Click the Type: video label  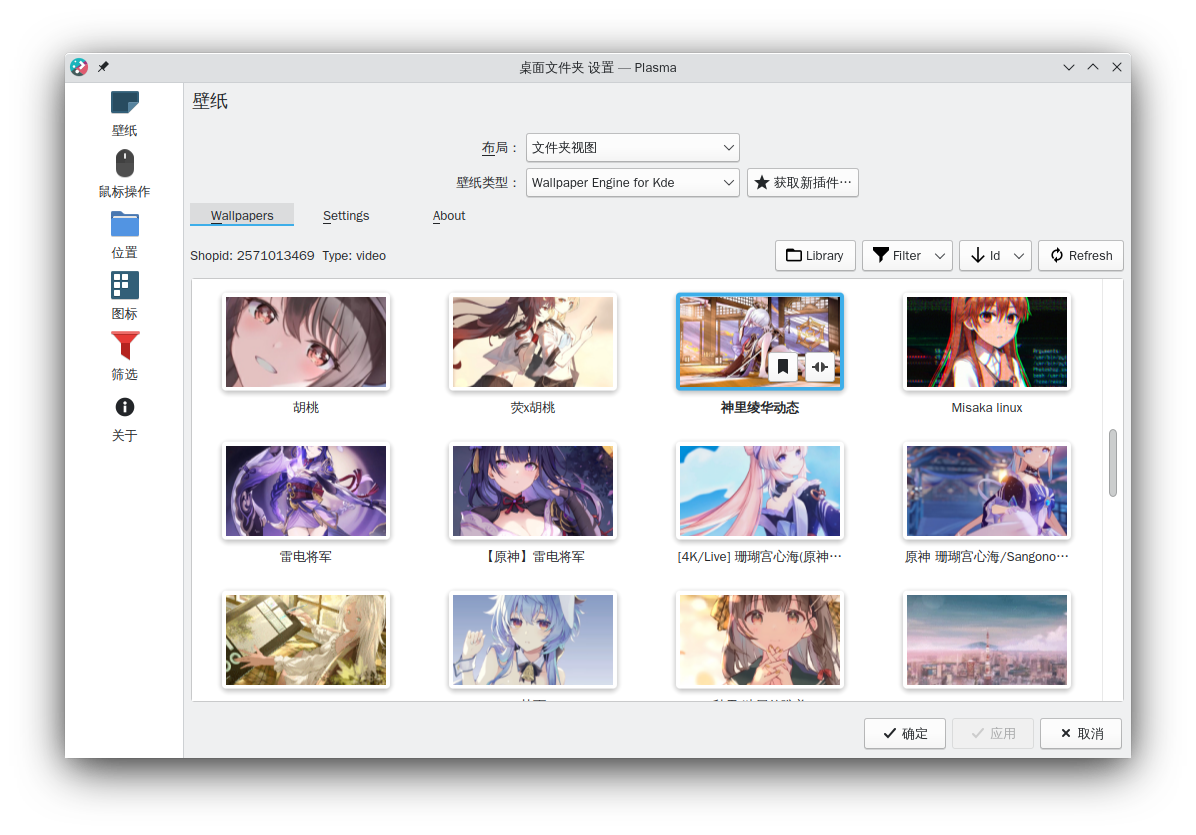point(354,255)
